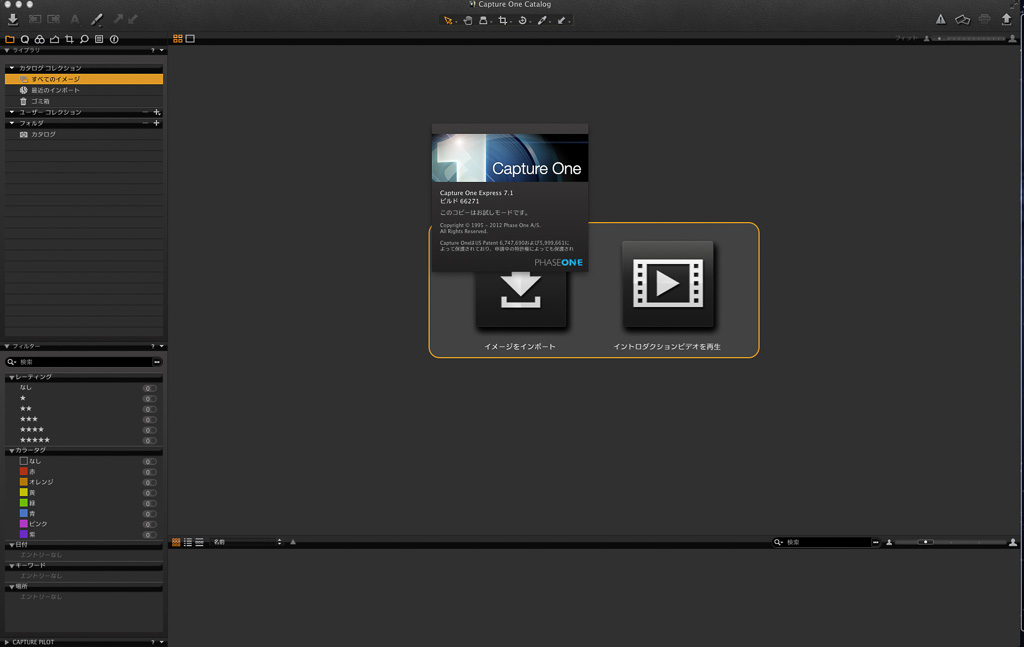
Task: Select the Pan hand cursor tool
Action: [x=467, y=20]
